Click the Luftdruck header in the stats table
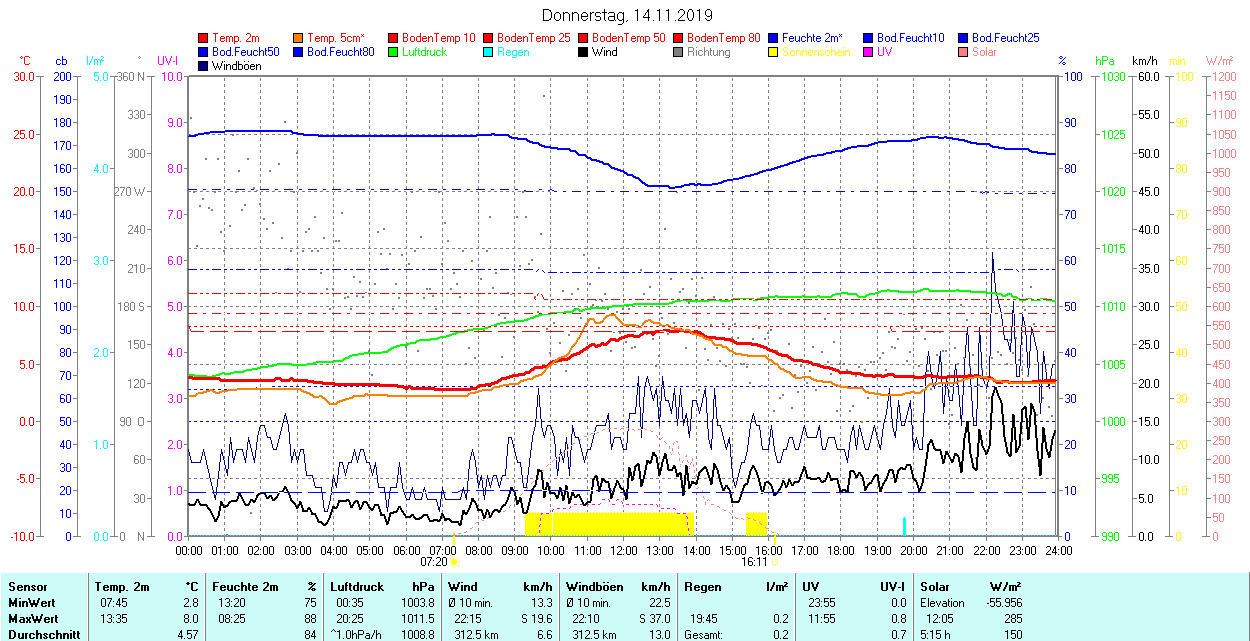 pyautogui.click(x=355, y=588)
